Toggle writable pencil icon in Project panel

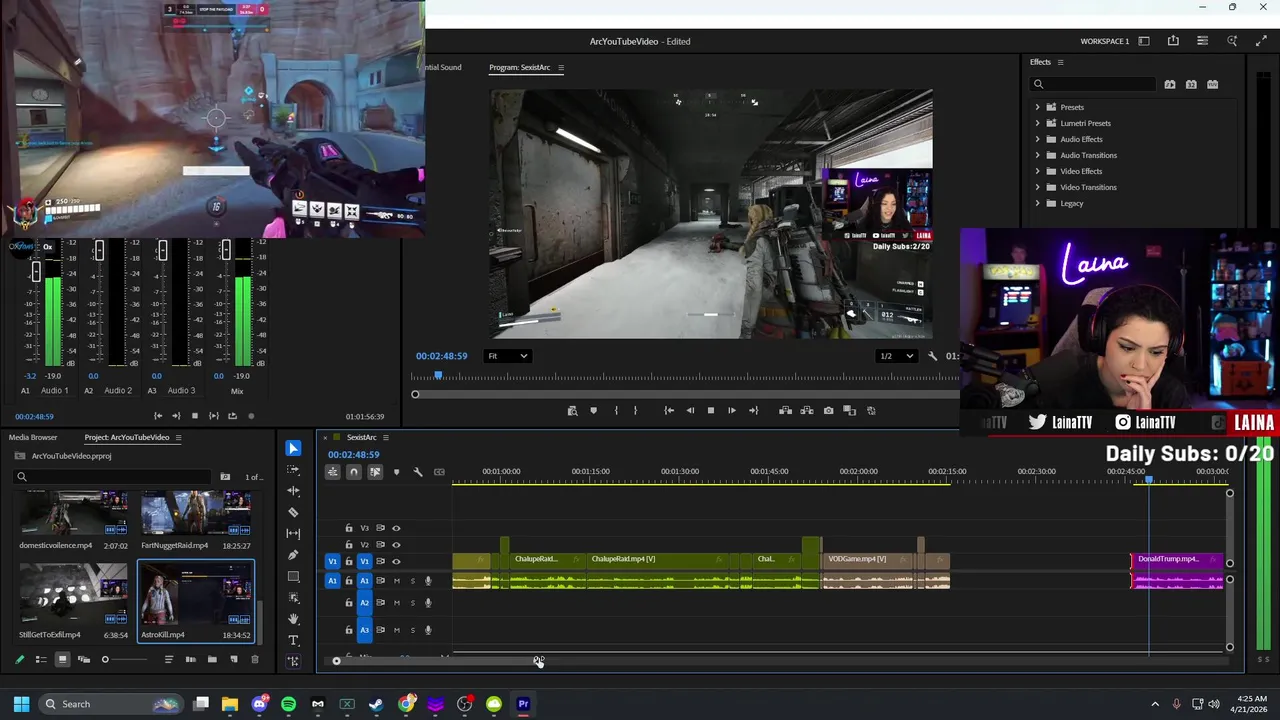tap(19, 660)
